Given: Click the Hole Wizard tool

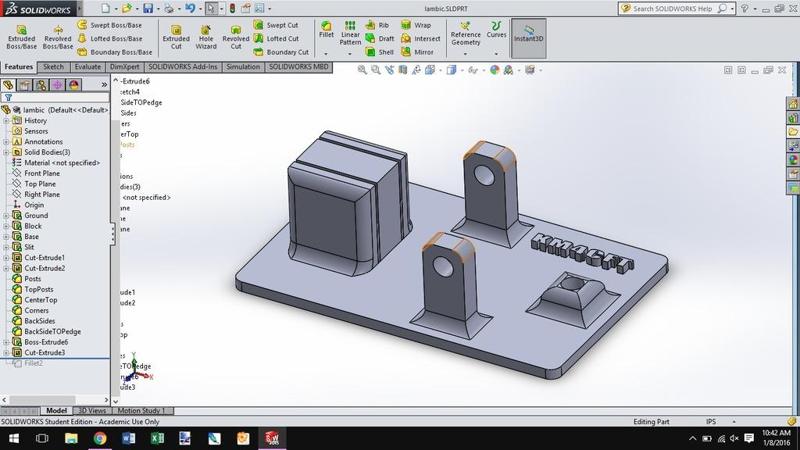Looking at the screenshot, I should pos(205,37).
